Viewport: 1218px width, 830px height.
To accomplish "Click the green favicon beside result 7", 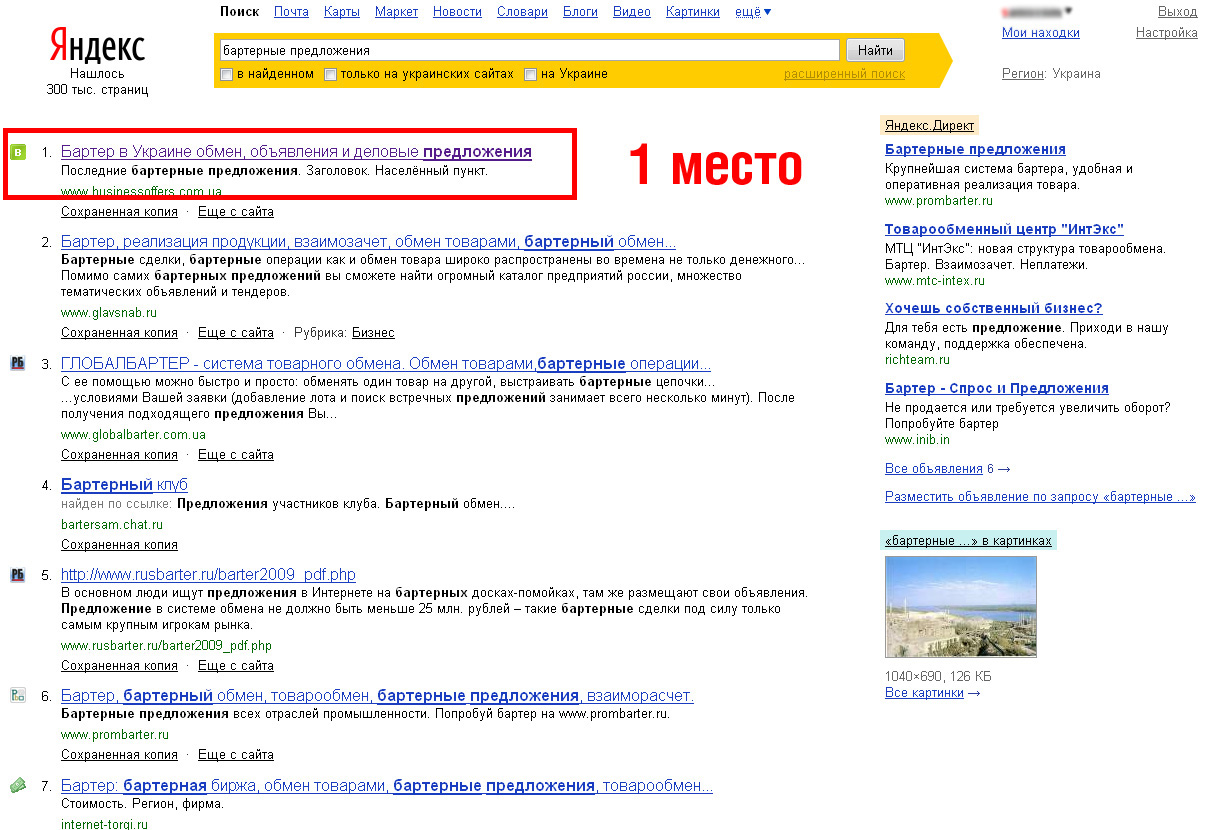I will click(17, 785).
